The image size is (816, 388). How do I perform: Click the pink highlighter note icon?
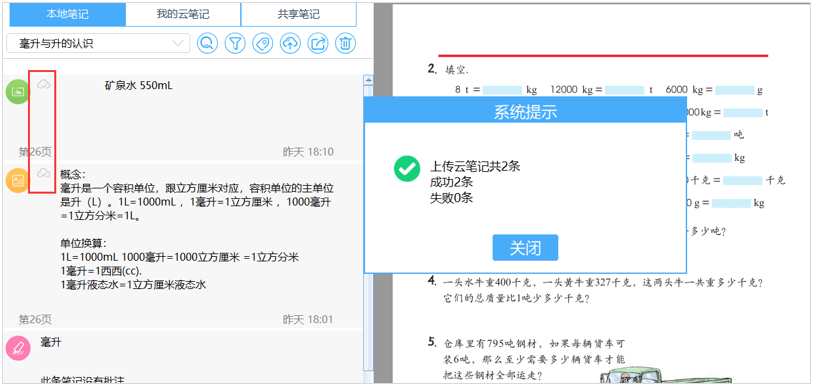[18, 347]
